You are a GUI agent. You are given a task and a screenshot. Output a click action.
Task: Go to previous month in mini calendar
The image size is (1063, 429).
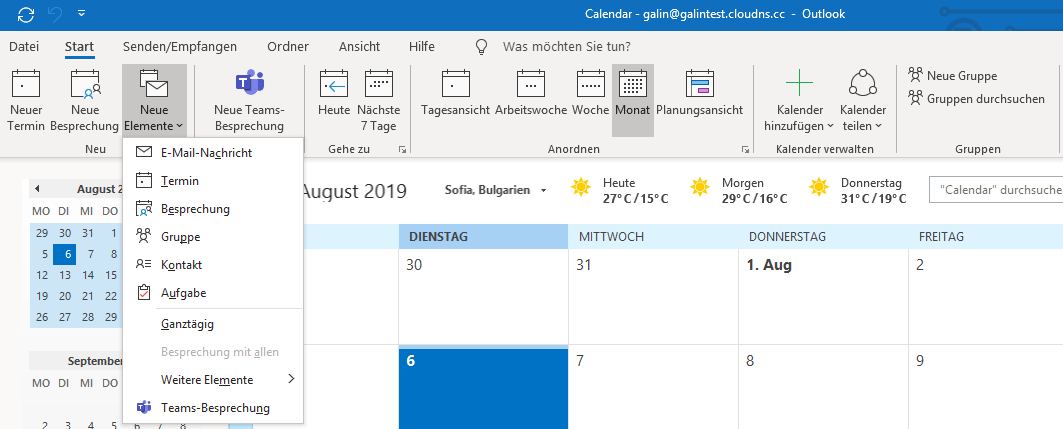point(37,188)
